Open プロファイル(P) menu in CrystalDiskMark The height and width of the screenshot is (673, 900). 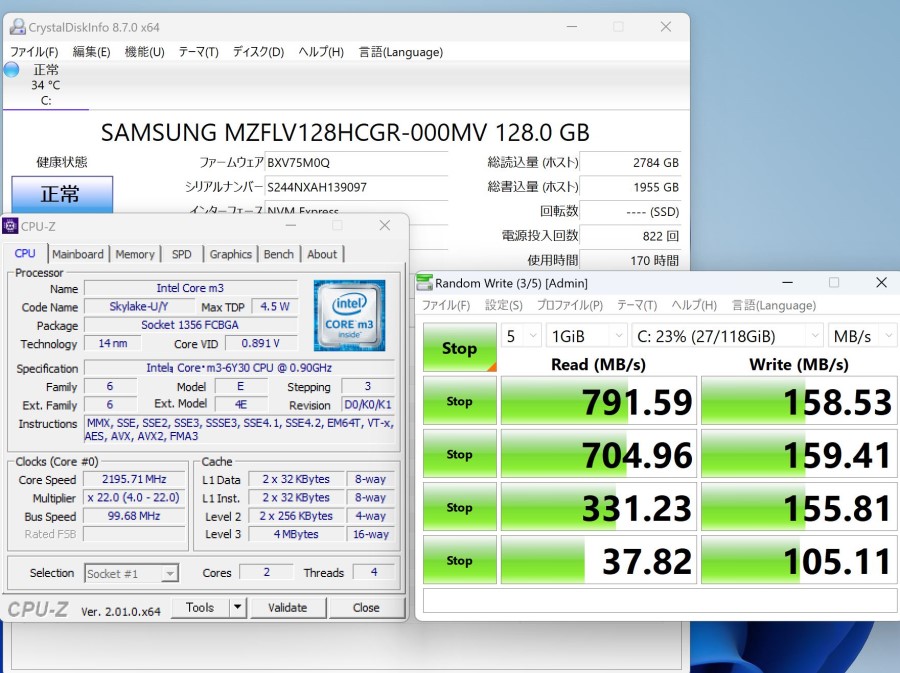click(569, 305)
